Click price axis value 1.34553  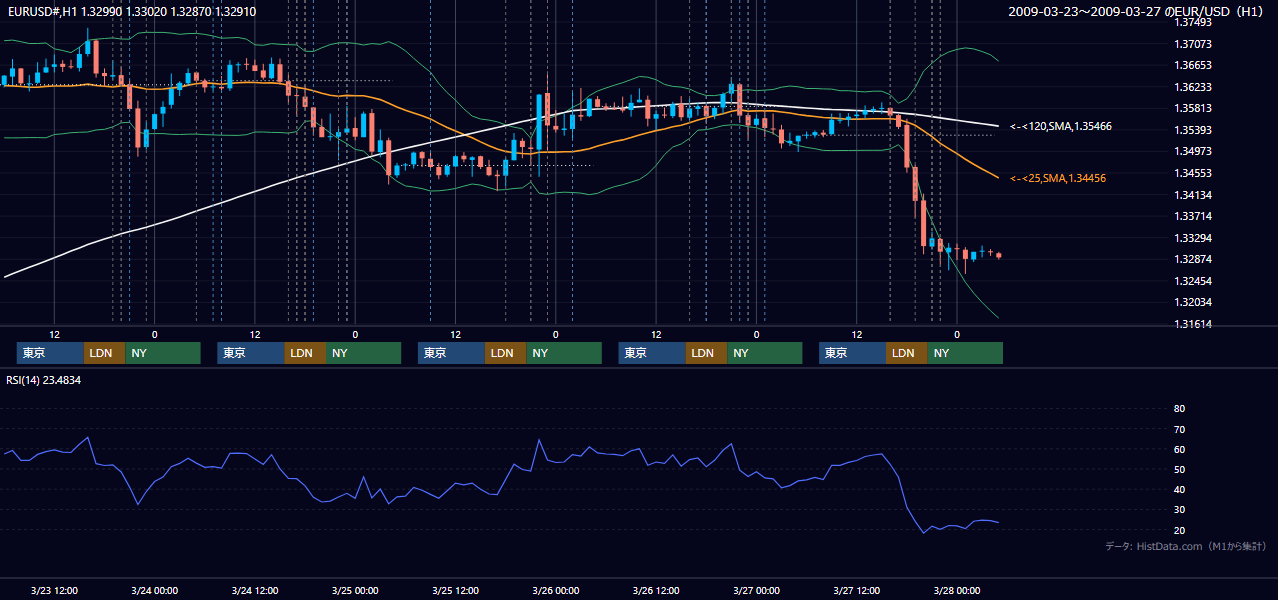[x=1192, y=173]
